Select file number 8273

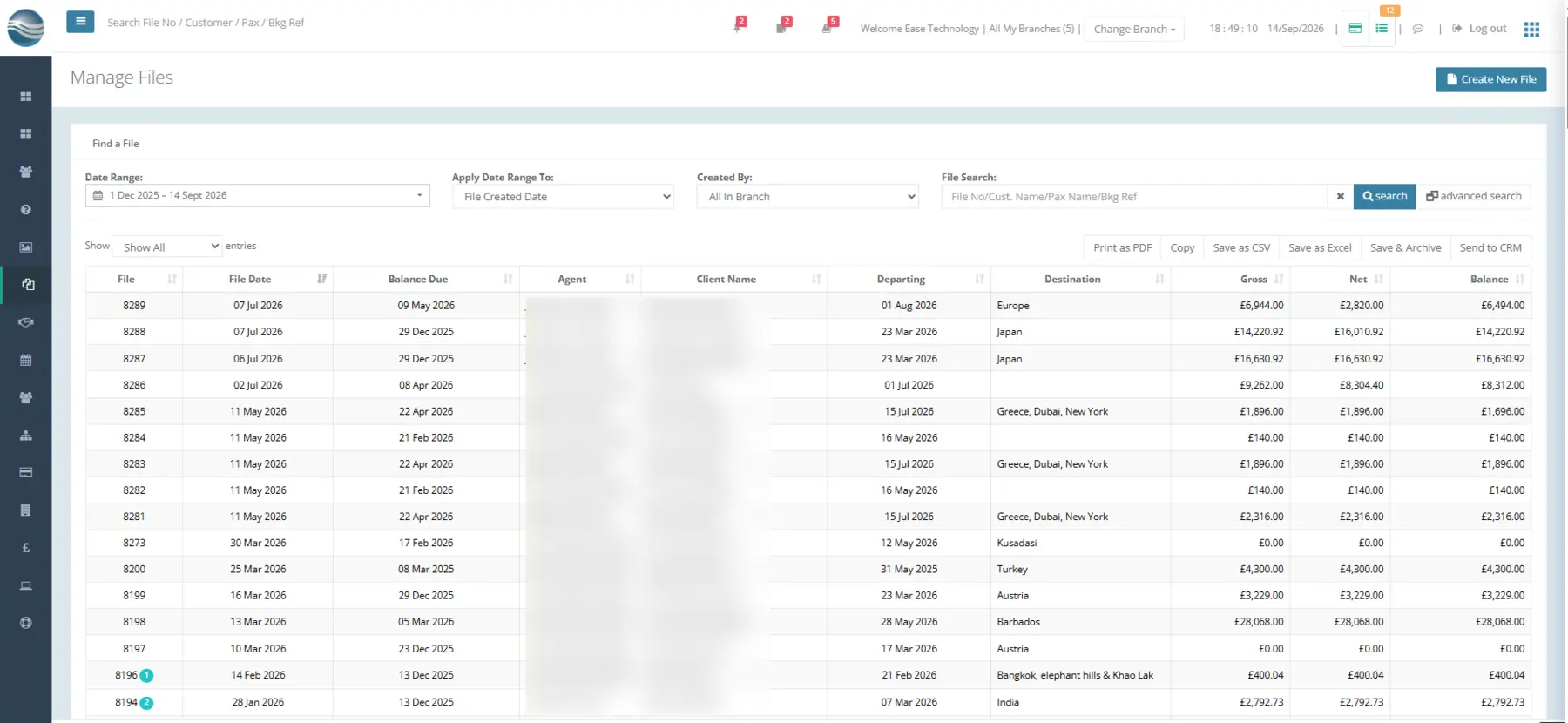point(134,543)
